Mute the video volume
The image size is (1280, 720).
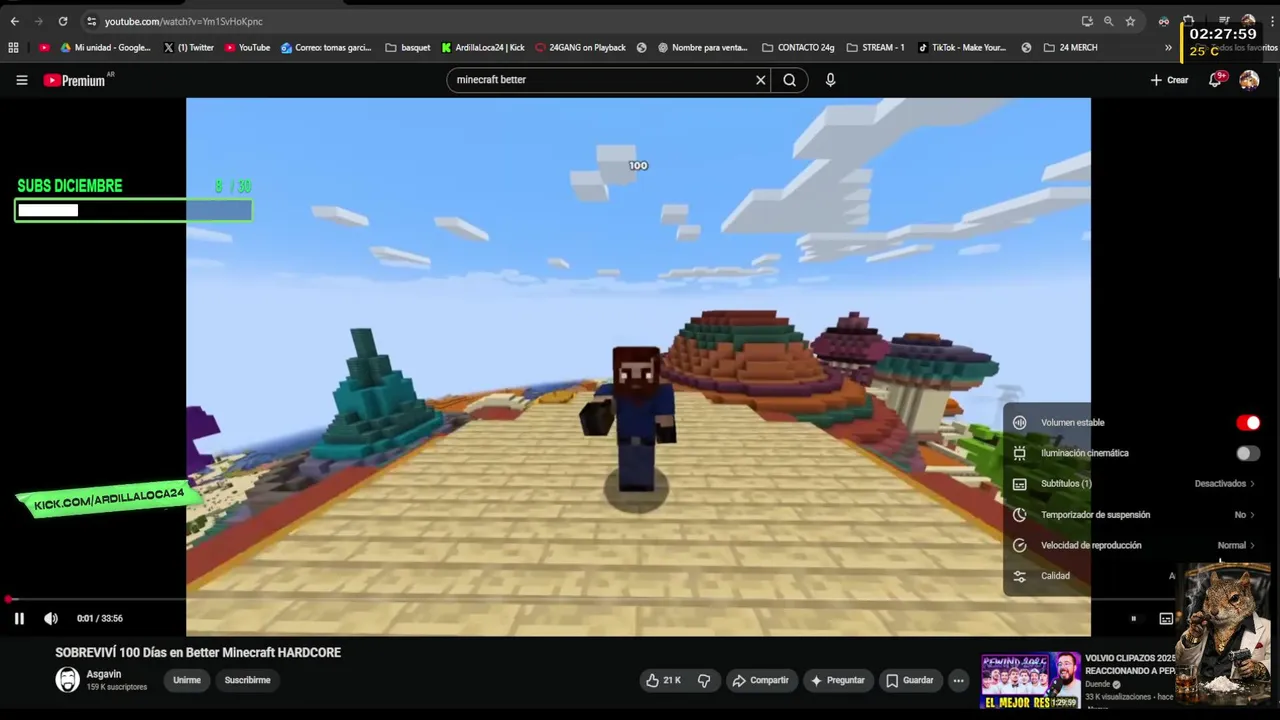(x=51, y=618)
